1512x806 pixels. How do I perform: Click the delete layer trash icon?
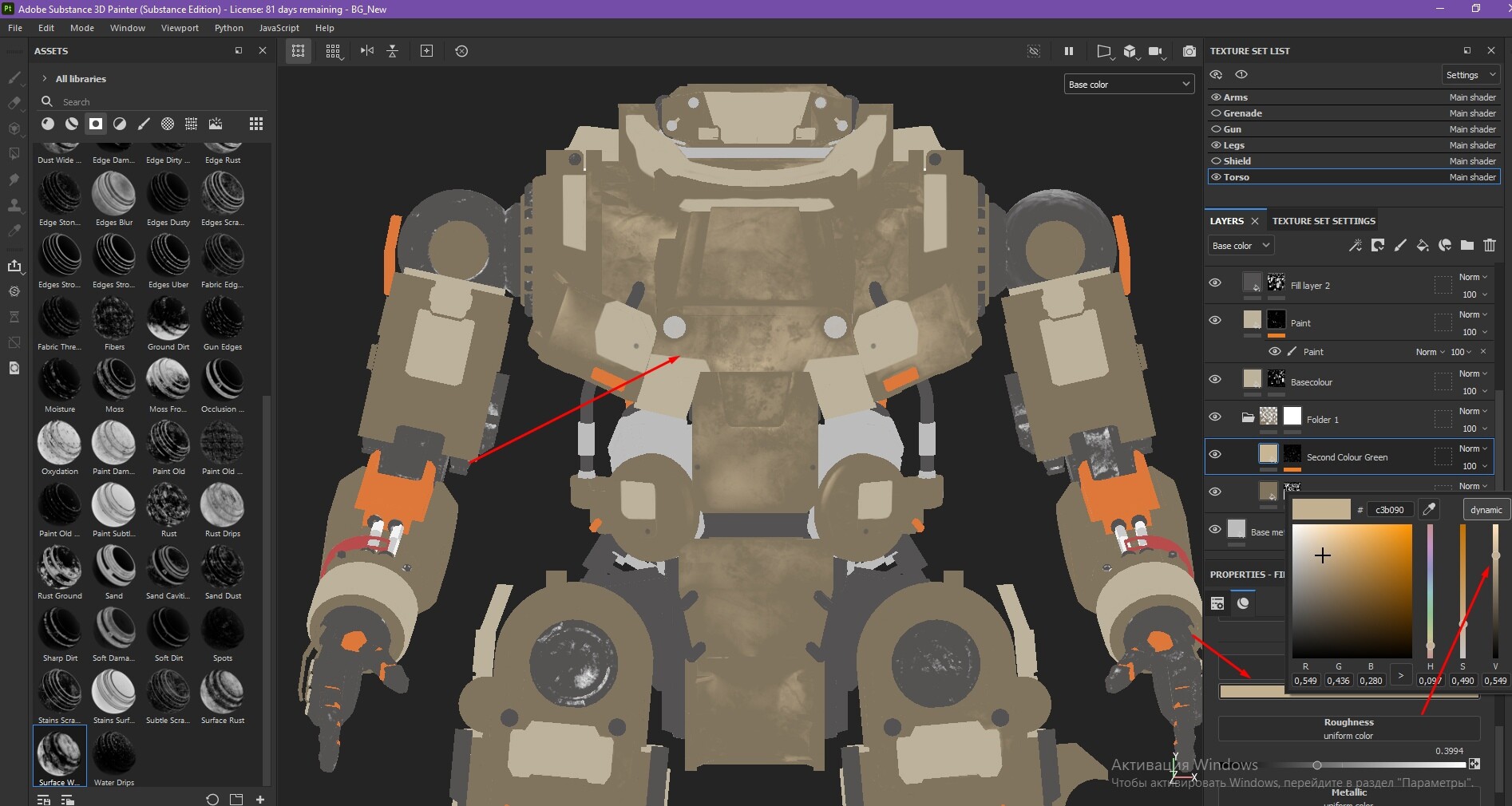click(x=1489, y=246)
